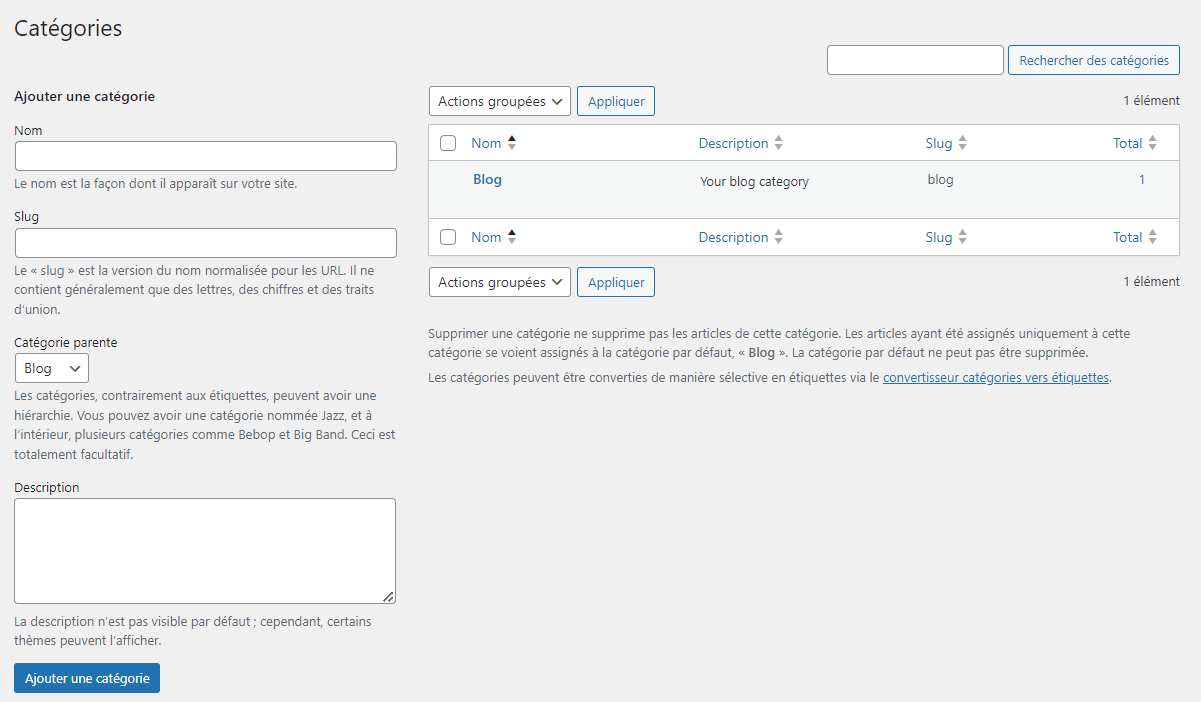
Task: Click the Rechercher des catégories button
Action: pos(1094,60)
